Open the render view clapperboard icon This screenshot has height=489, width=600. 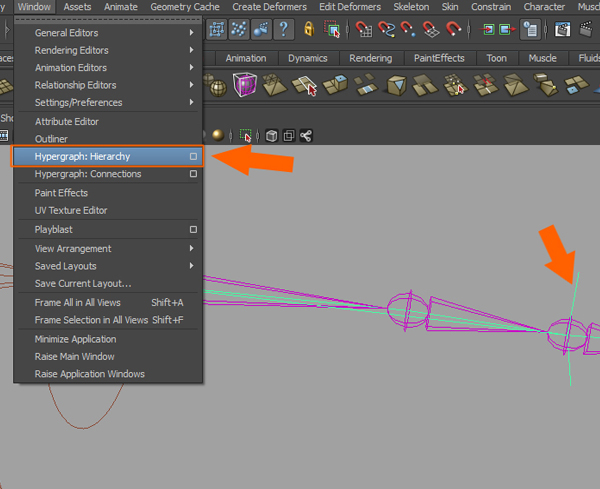coord(562,29)
